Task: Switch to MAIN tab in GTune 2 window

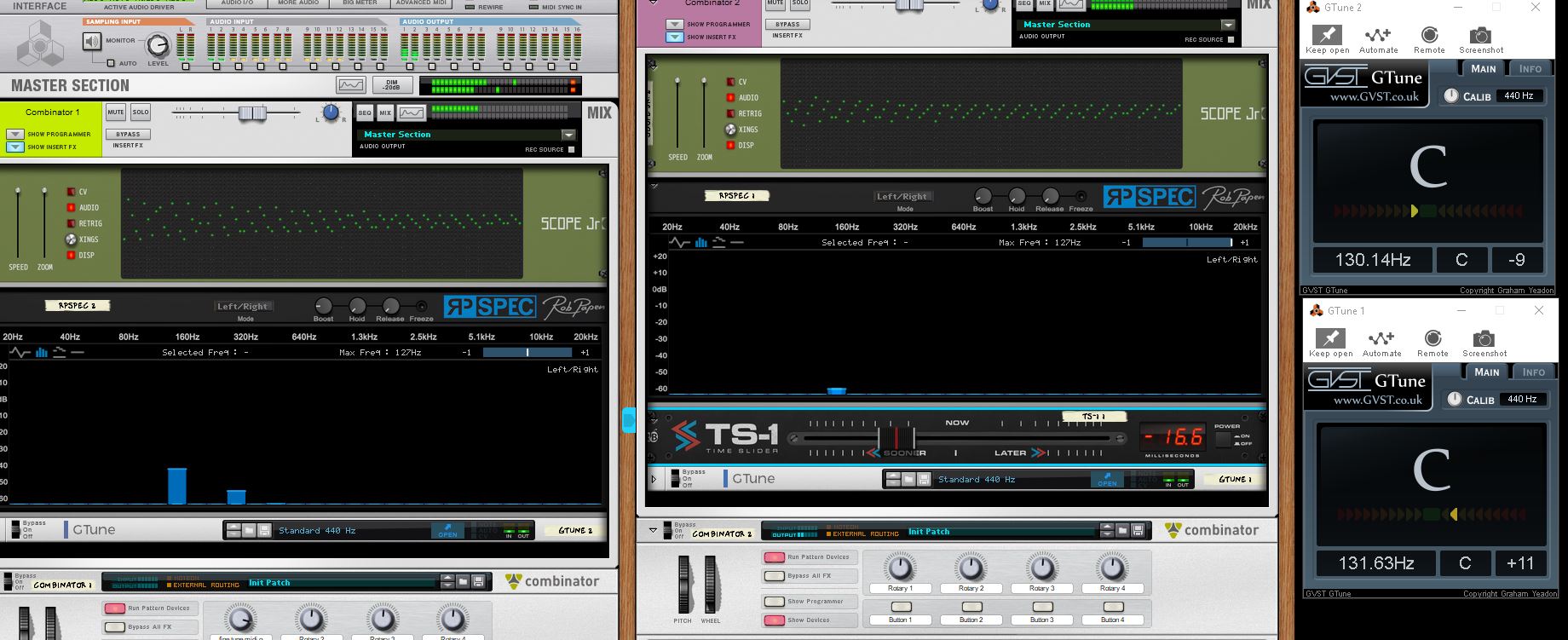Action: click(x=1483, y=69)
